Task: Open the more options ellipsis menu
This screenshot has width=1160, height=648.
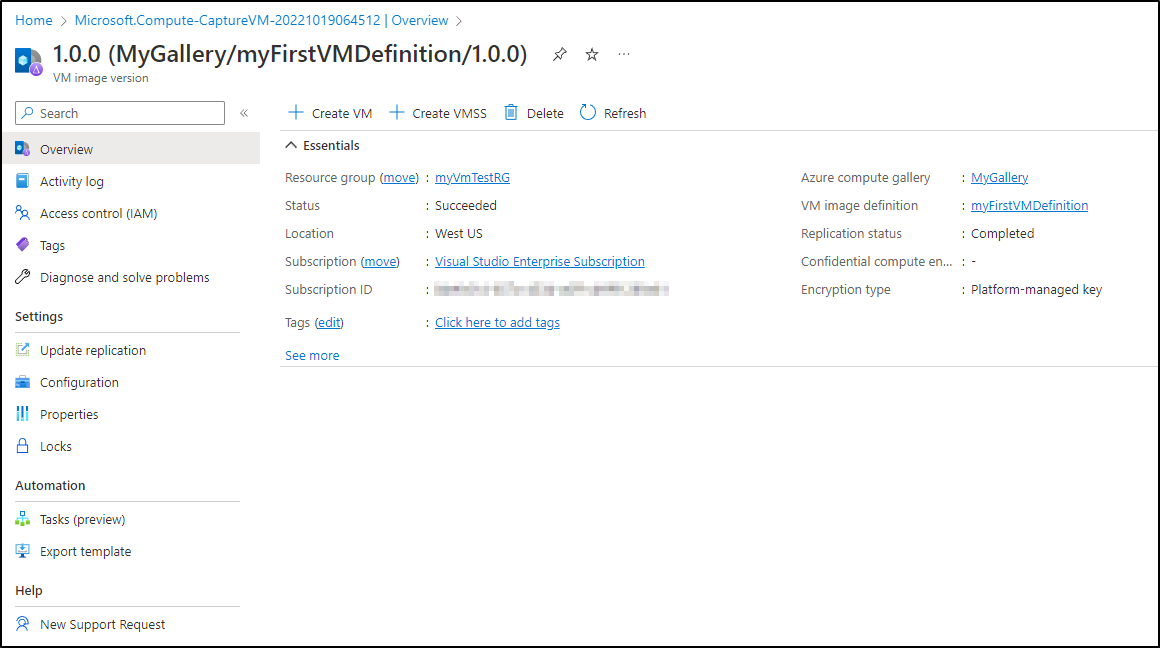Action: [x=624, y=54]
